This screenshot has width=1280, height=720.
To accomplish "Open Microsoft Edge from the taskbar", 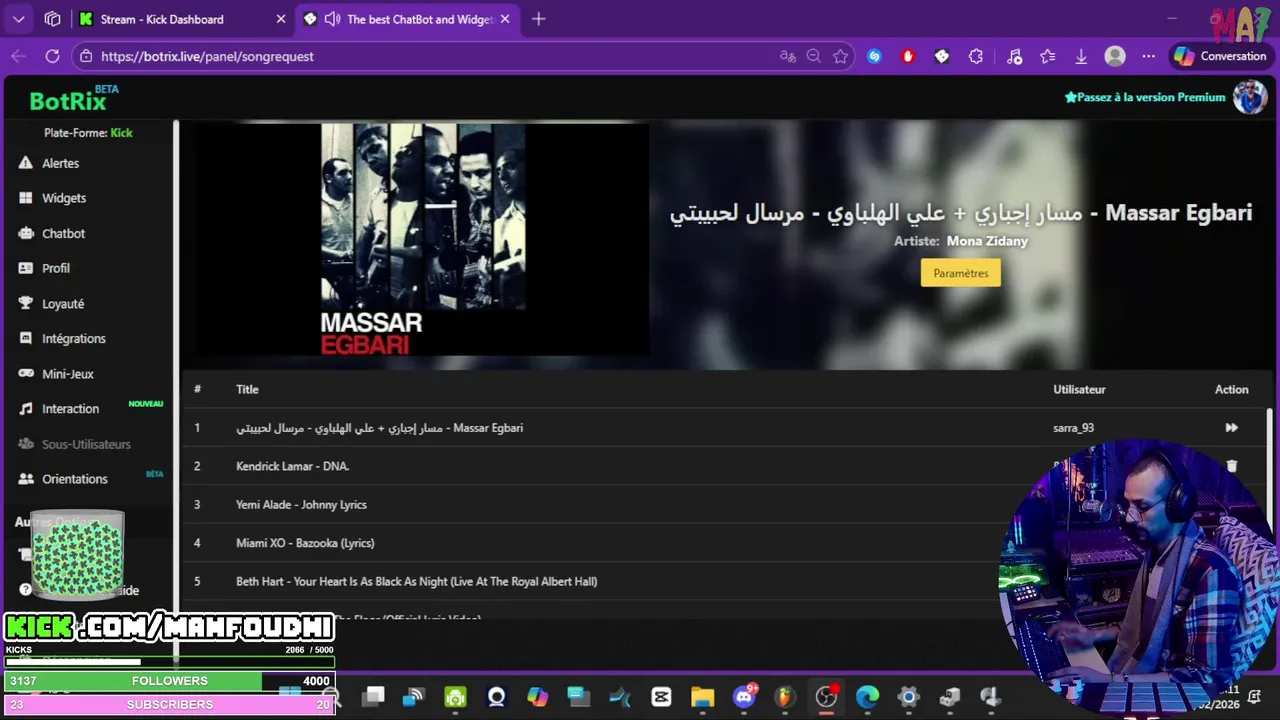I will (867, 697).
